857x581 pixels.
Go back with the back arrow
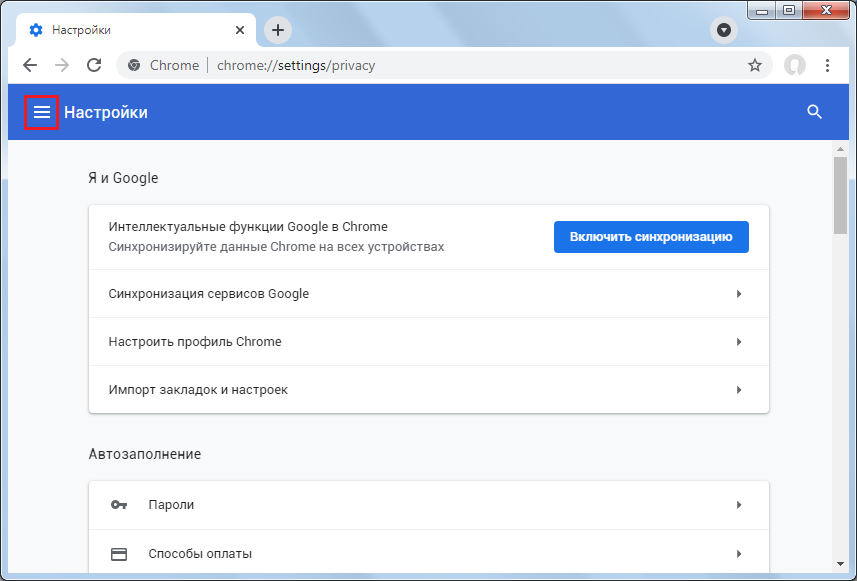[30, 66]
